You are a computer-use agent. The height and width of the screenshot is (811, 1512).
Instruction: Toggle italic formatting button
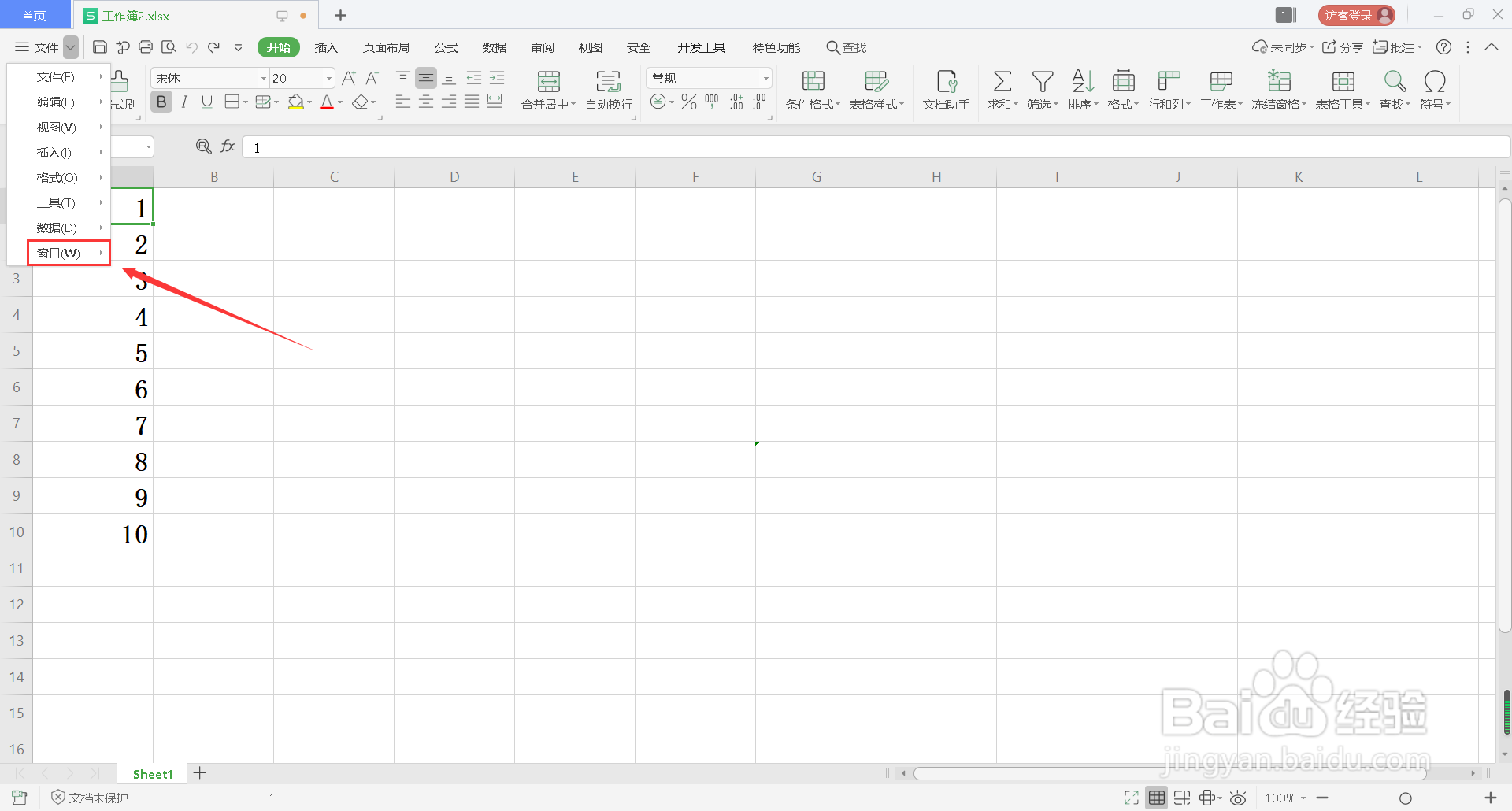[x=184, y=102]
